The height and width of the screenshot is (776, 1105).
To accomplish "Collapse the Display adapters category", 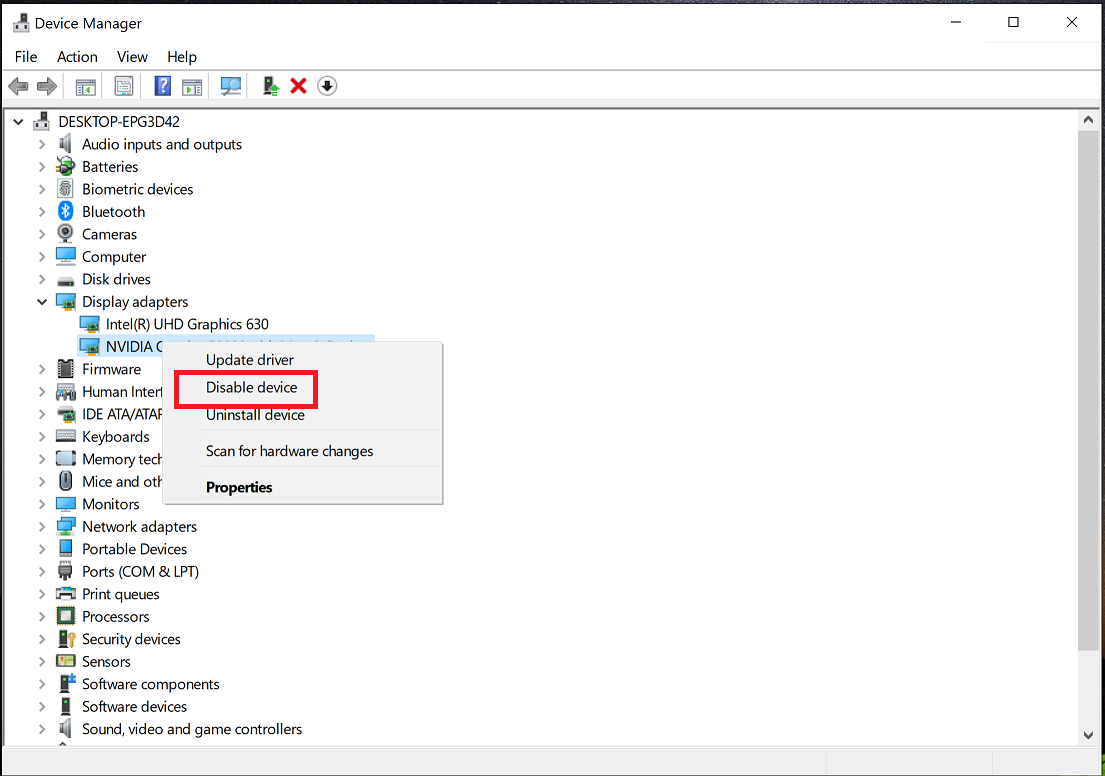I will point(42,301).
